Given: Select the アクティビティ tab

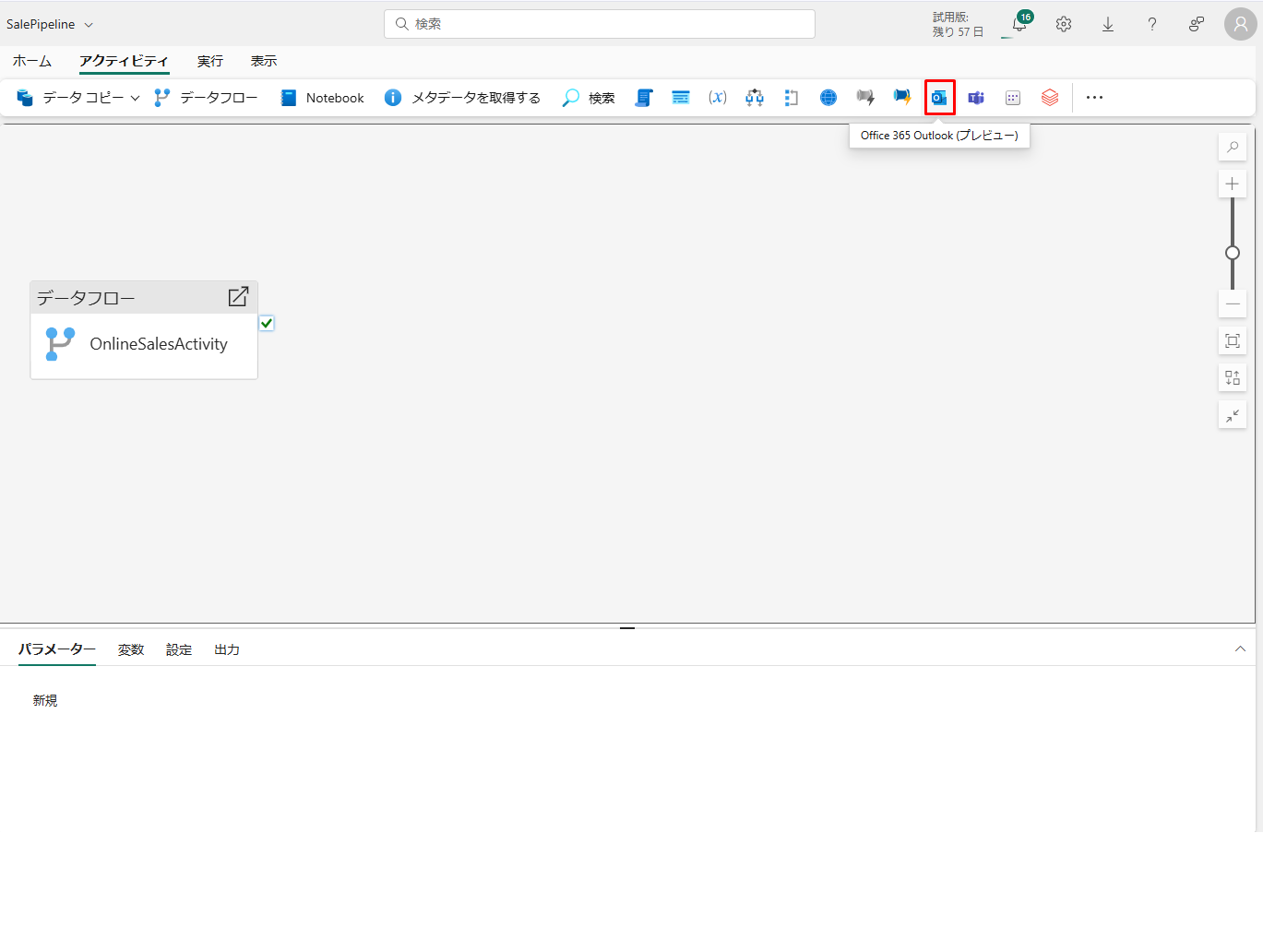Looking at the screenshot, I should [x=125, y=61].
